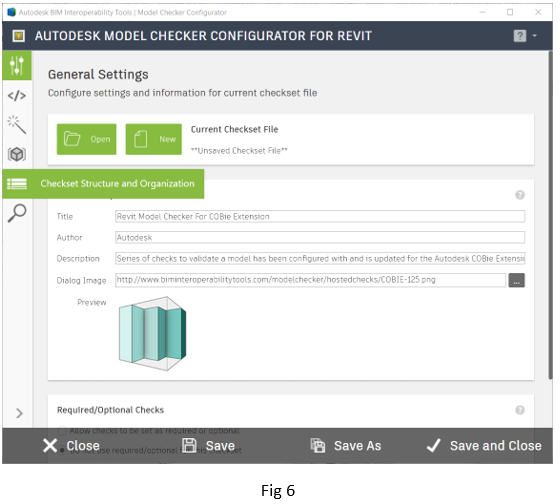The width and height of the screenshot is (560, 504).
Task: Edit the Author input field
Action: [320, 238]
